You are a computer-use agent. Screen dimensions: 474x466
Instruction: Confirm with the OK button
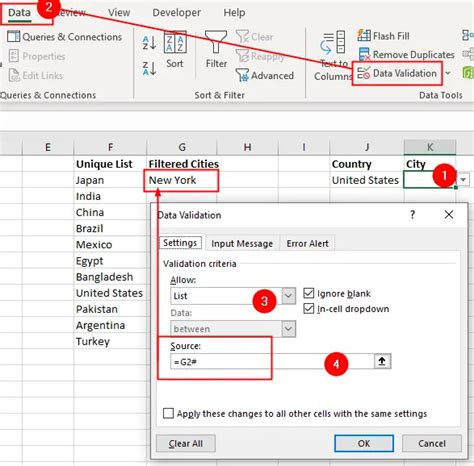click(x=364, y=443)
